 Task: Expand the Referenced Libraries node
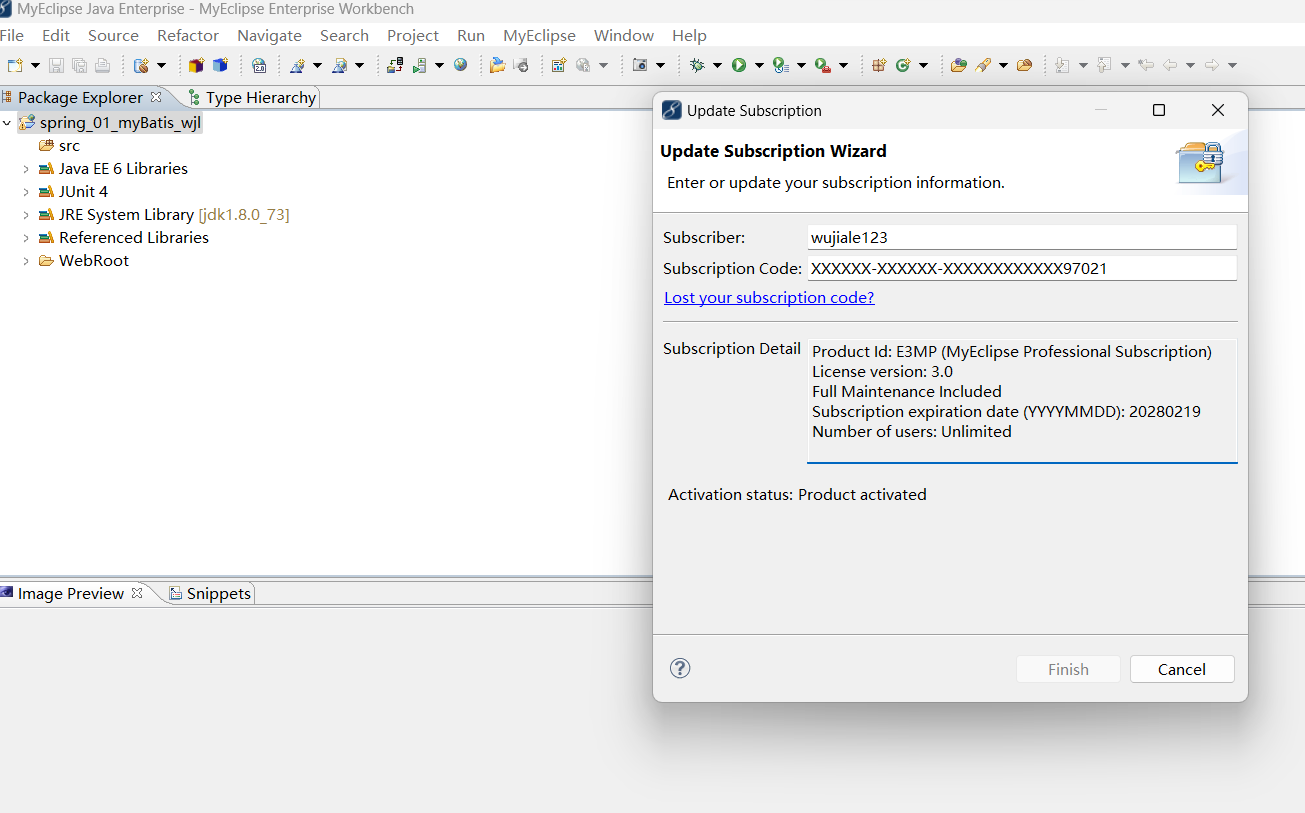click(x=26, y=238)
